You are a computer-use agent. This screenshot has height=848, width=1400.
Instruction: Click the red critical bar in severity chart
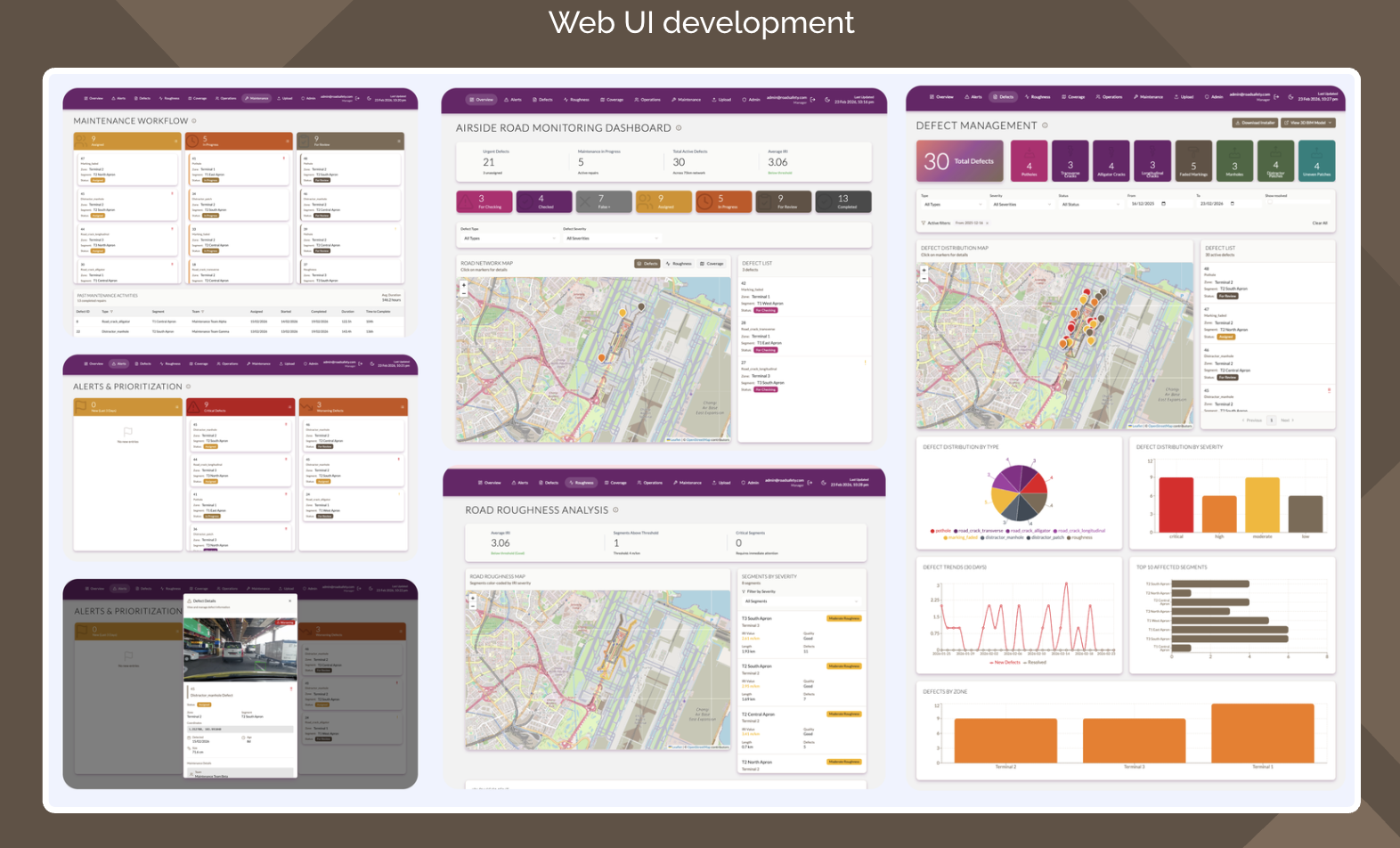(1176, 505)
